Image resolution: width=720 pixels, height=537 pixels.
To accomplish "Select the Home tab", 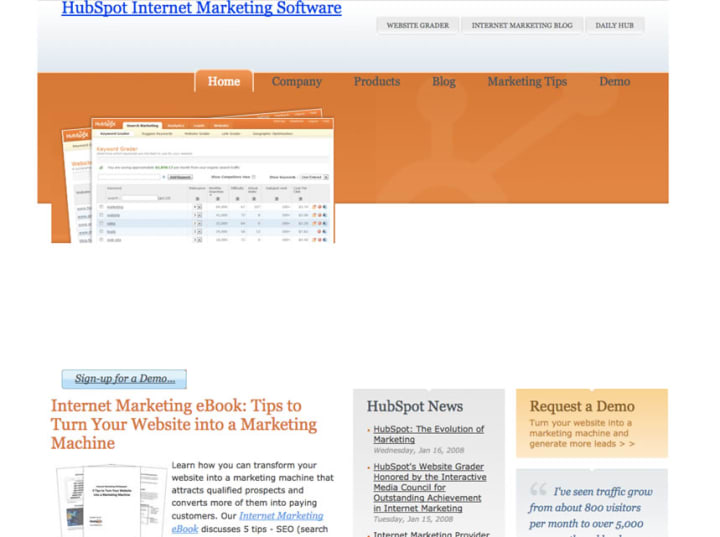I will click(224, 81).
